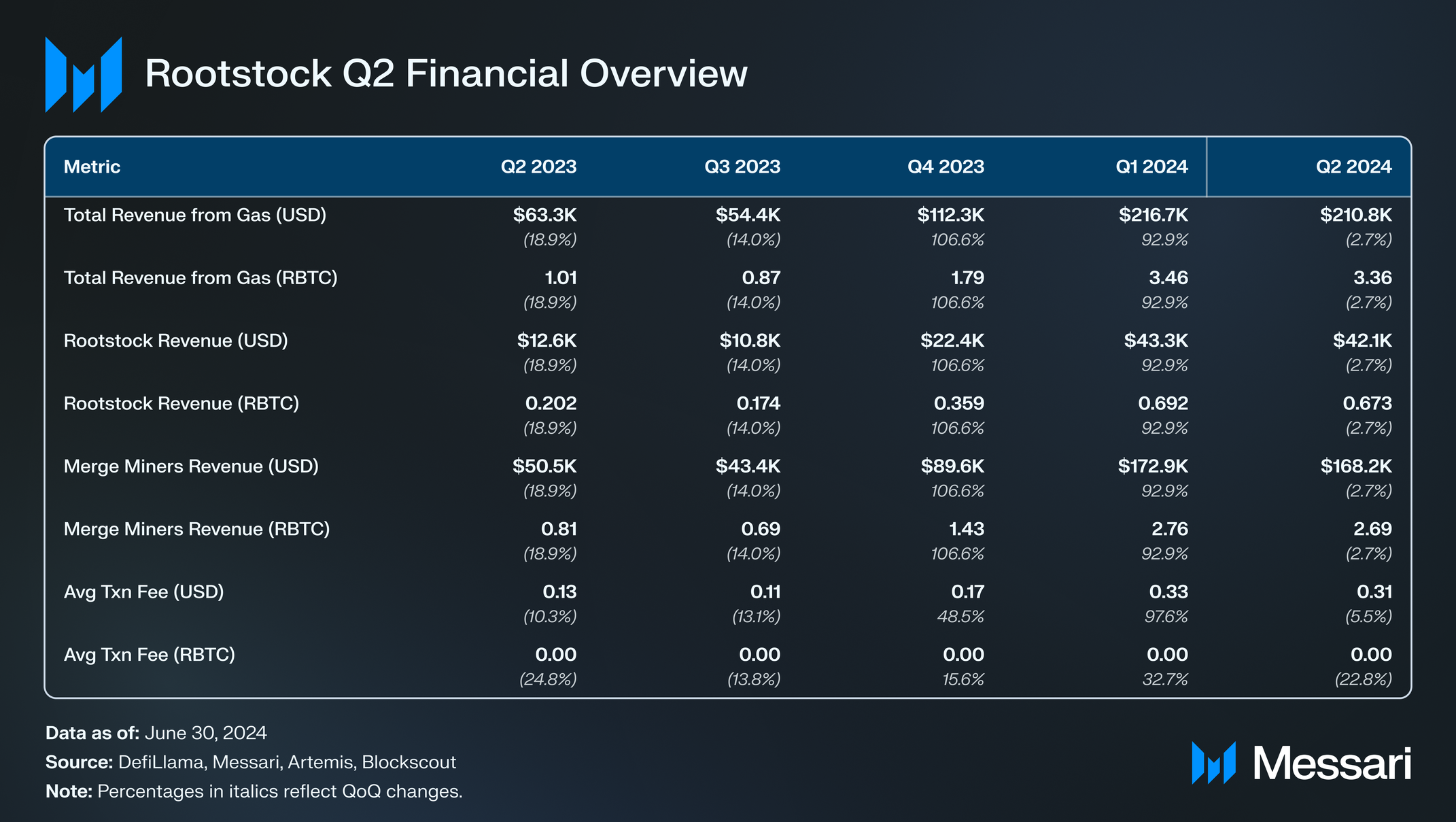This screenshot has width=1456, height=822.
Task: Select the 'Q3 2023' column header
Action: (x=742, y=167)
